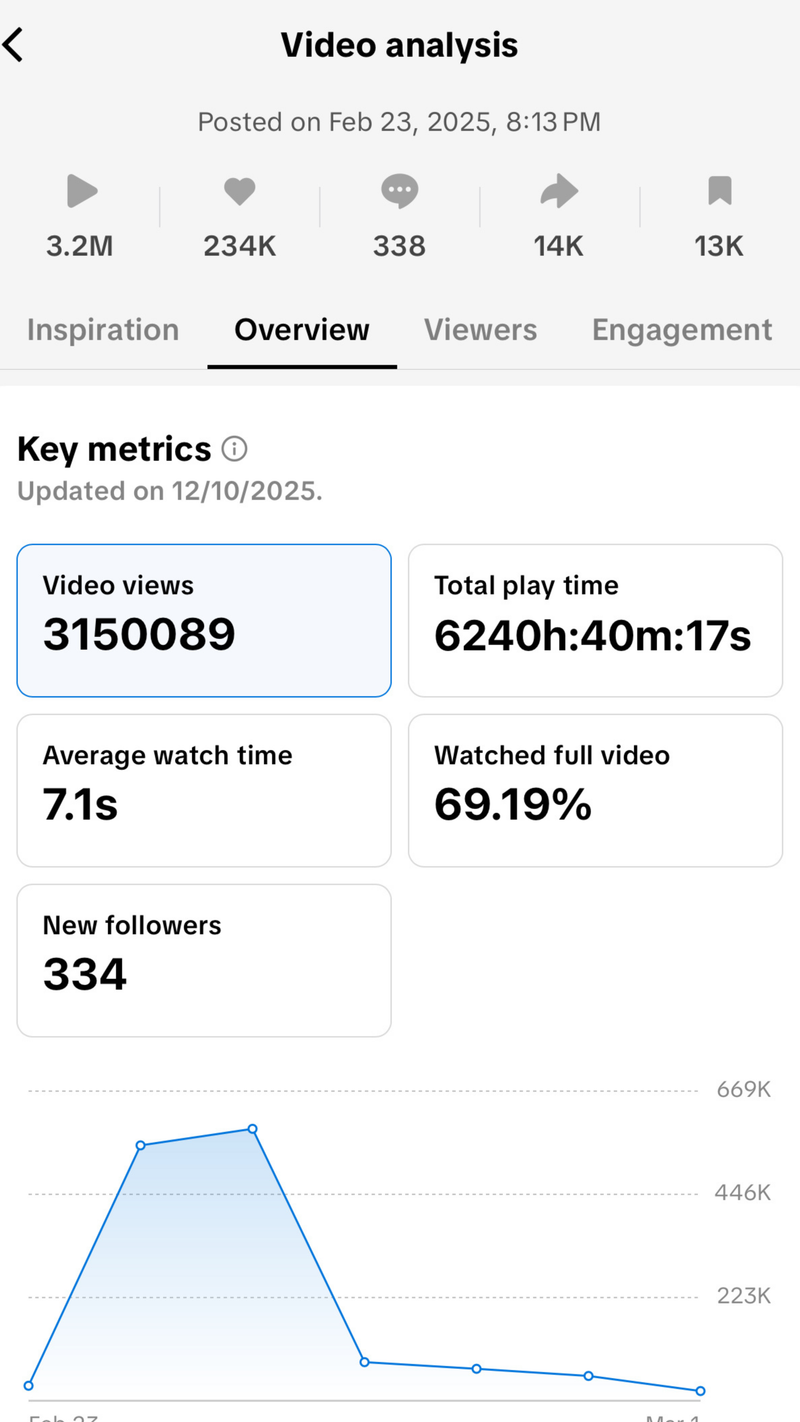Open the Key metrics info icon

pyautogui.click(x=234, y=450)
